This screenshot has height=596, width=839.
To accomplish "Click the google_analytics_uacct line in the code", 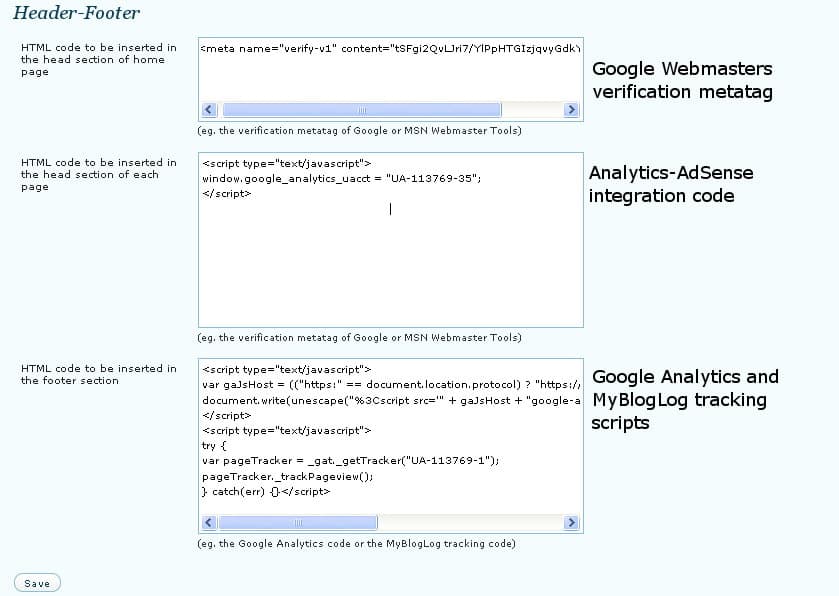I will 342,178.
